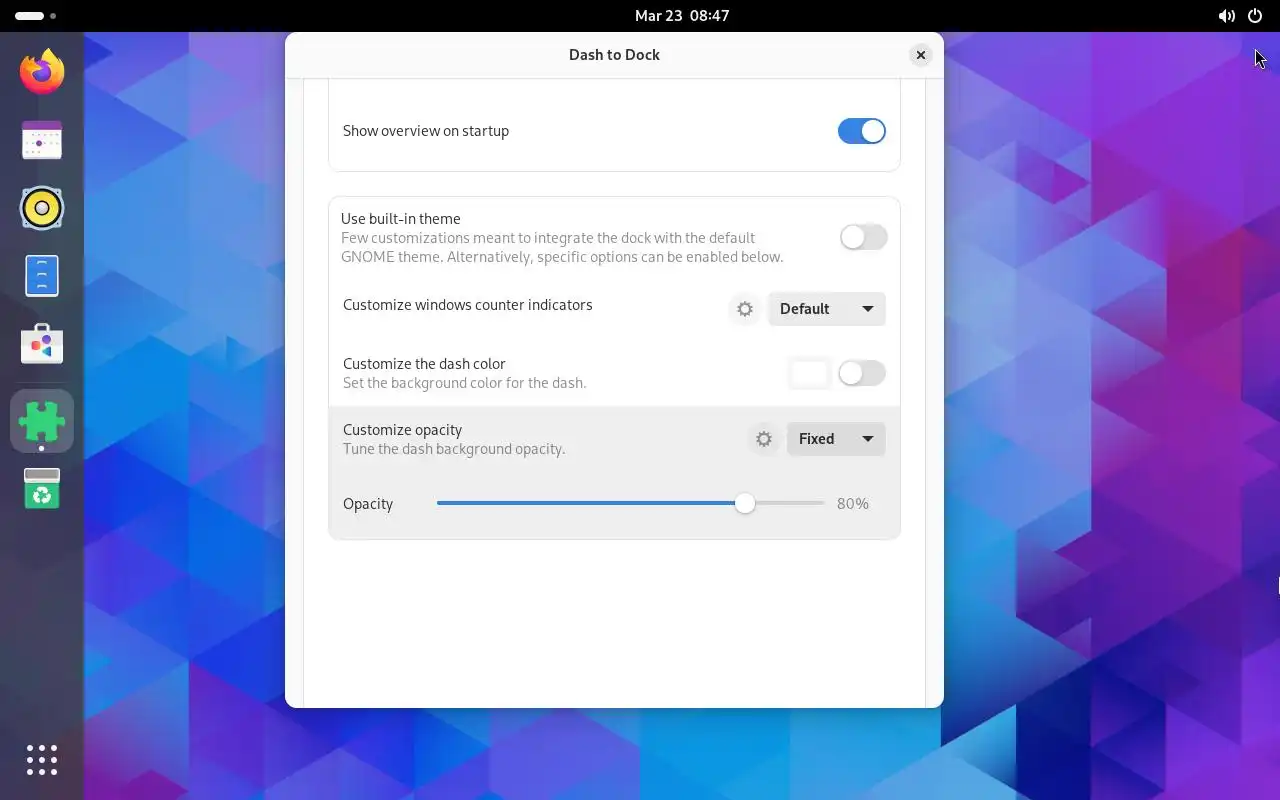Click the volume icon in top bar

tap(1226, 16)
